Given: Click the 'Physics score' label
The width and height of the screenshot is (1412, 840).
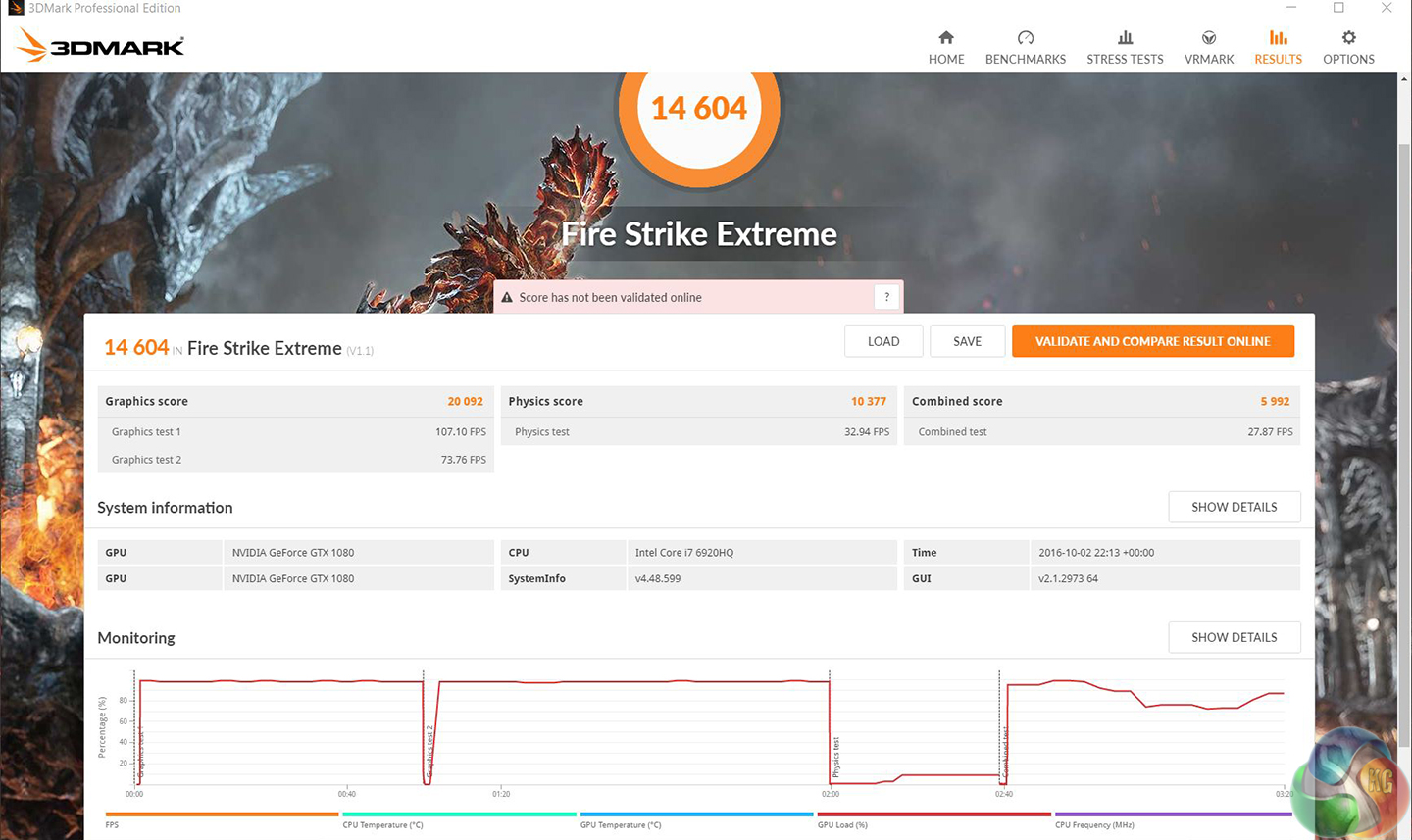Looking at the screenshot, I should [545, 401].
